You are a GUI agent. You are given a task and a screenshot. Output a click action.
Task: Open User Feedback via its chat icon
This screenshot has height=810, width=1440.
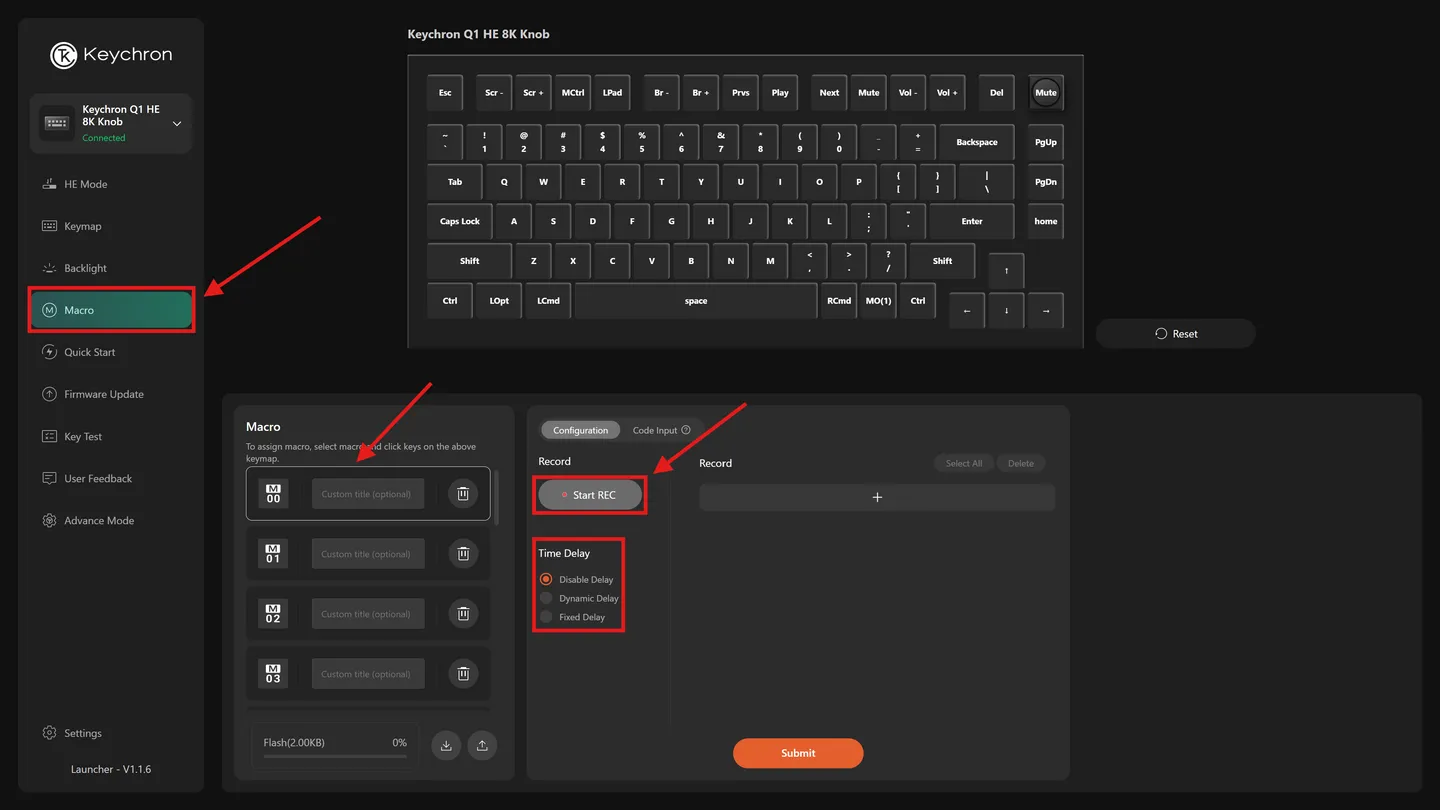[x=49, y=478]
